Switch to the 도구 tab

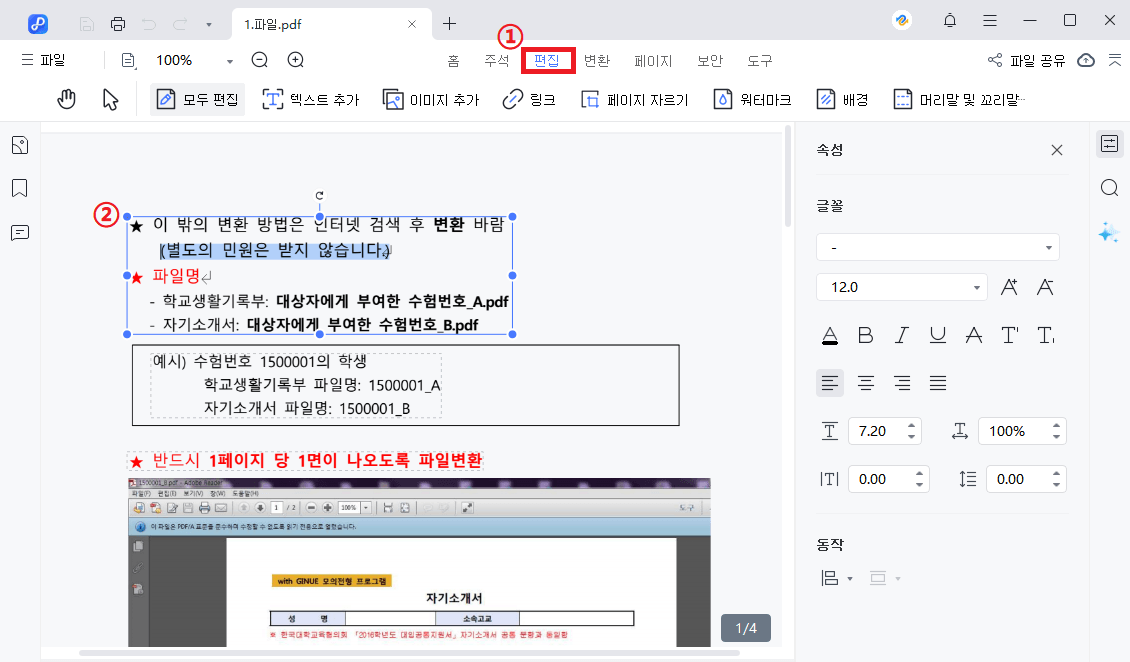point(760,61)
